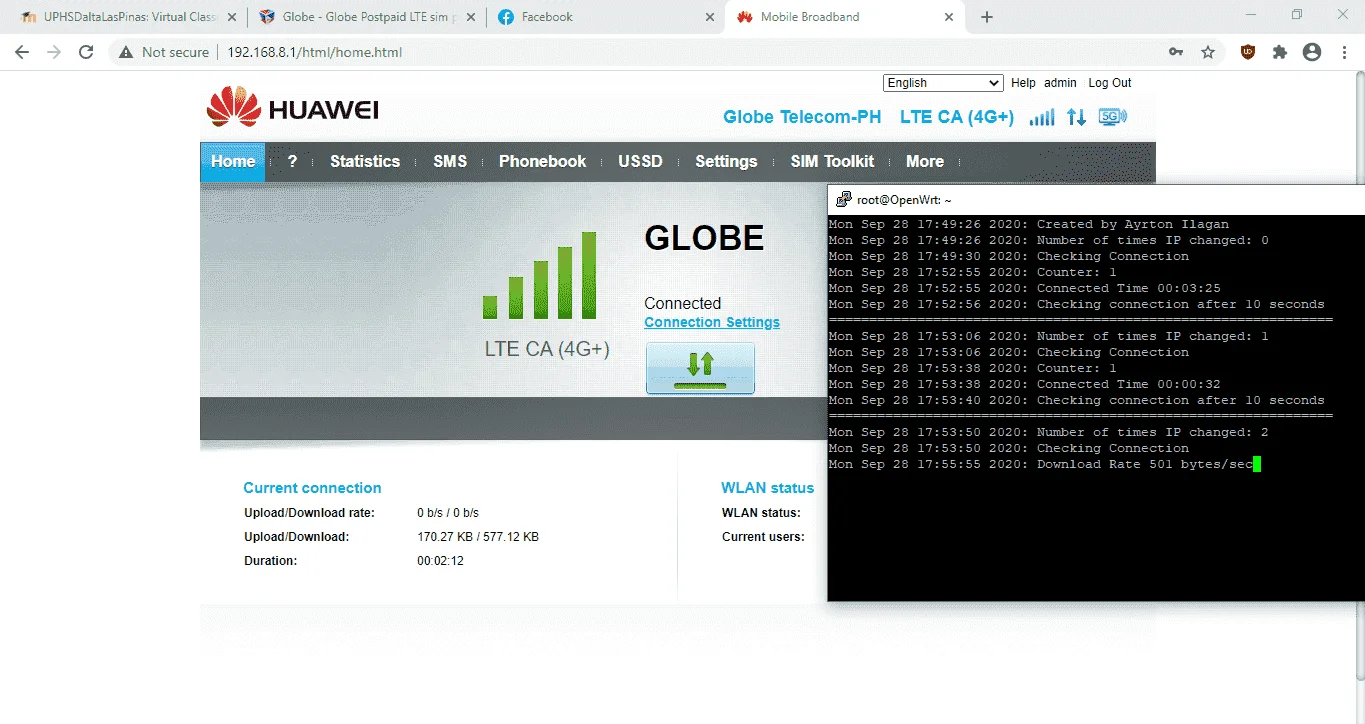
Task: Click the 00:02:12 duration value
Action: coord(440,561)
